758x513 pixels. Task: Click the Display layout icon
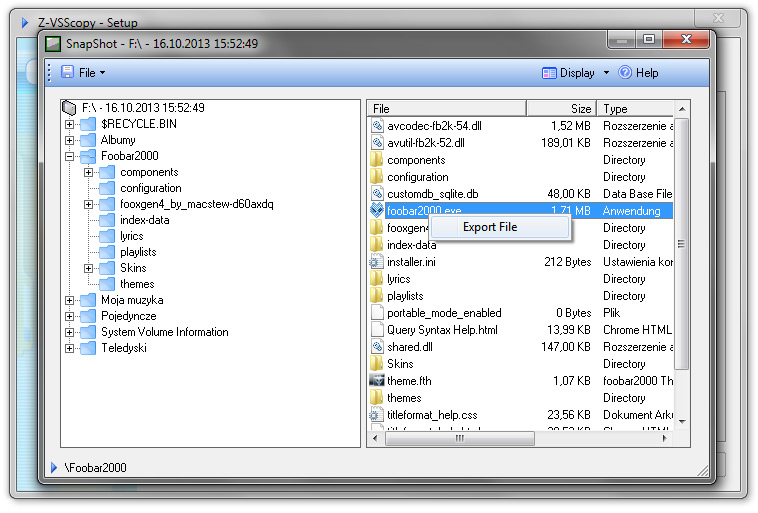[549, 73]
